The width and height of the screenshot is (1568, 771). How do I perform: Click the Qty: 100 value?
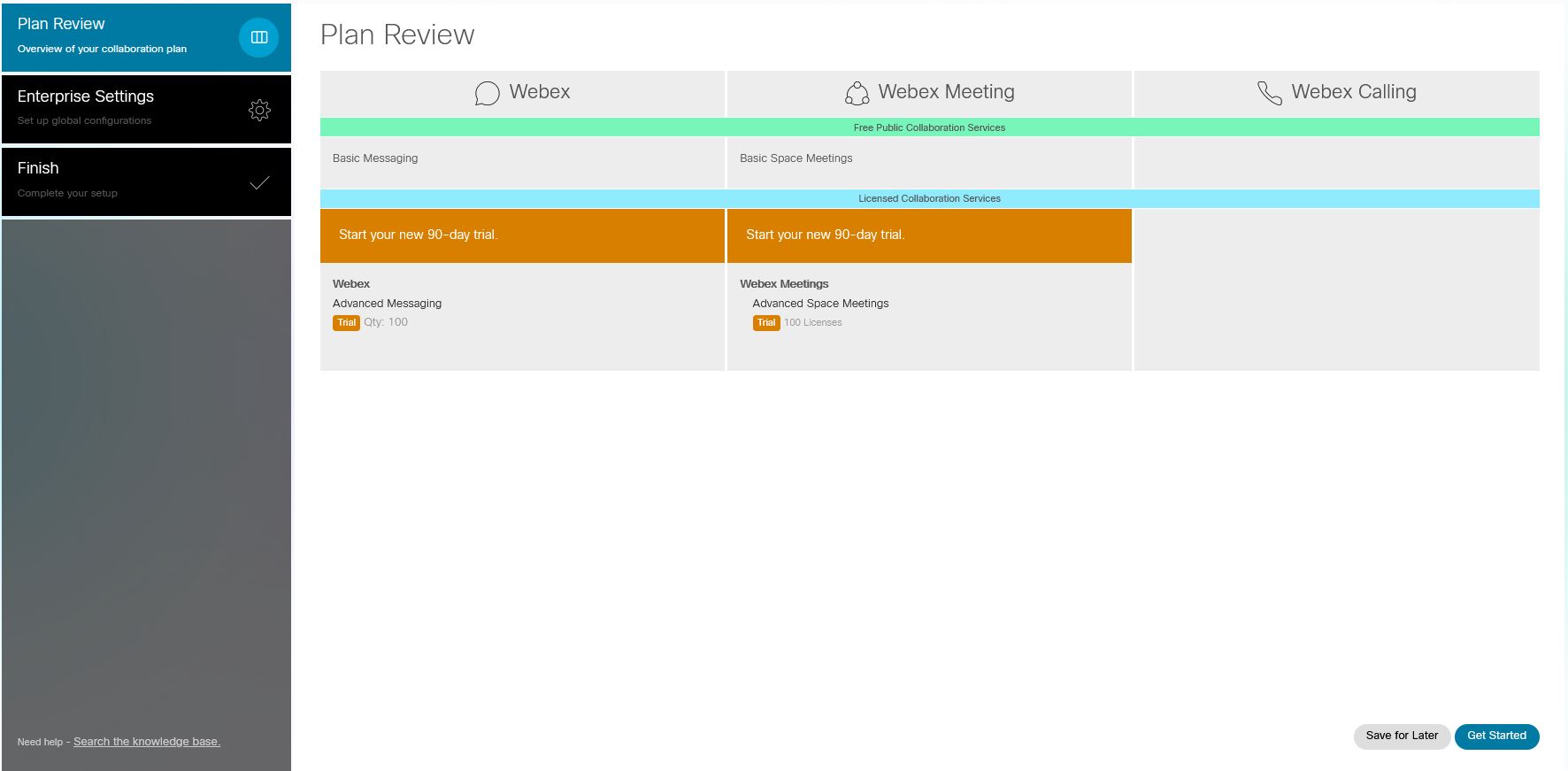(x=386, y=322)
